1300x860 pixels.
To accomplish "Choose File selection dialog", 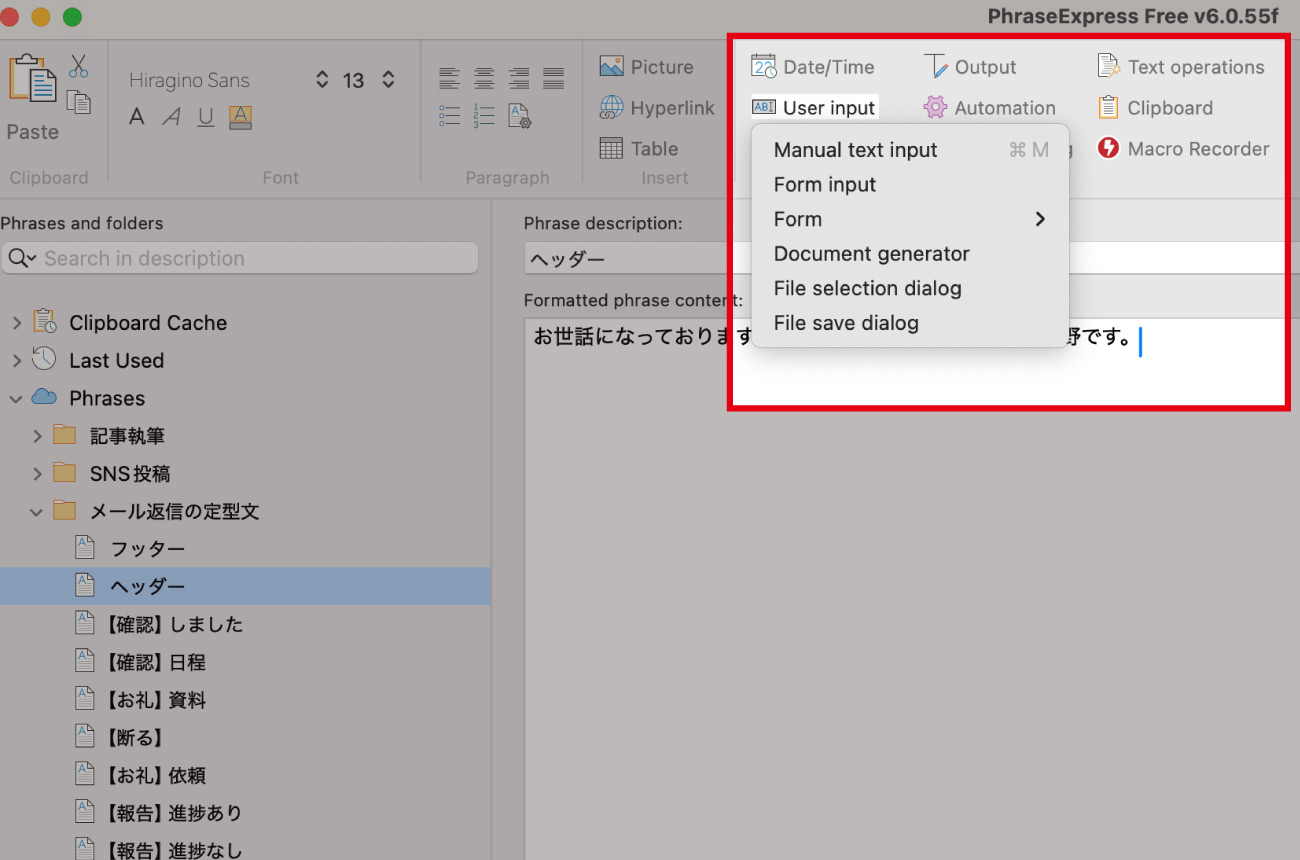I will coord(910,288).
